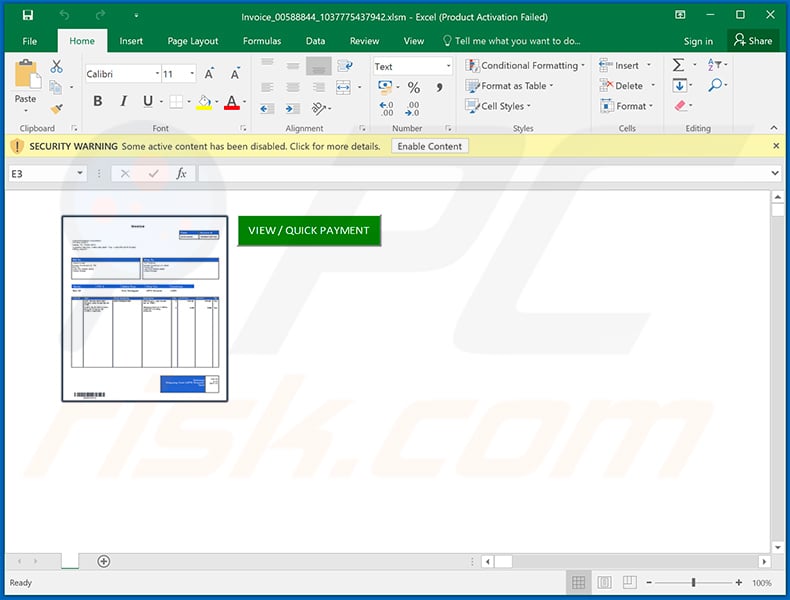The image size is (790, 600).
Task: Open the Insert cells dropdown
Action: [x=649, y=65]
